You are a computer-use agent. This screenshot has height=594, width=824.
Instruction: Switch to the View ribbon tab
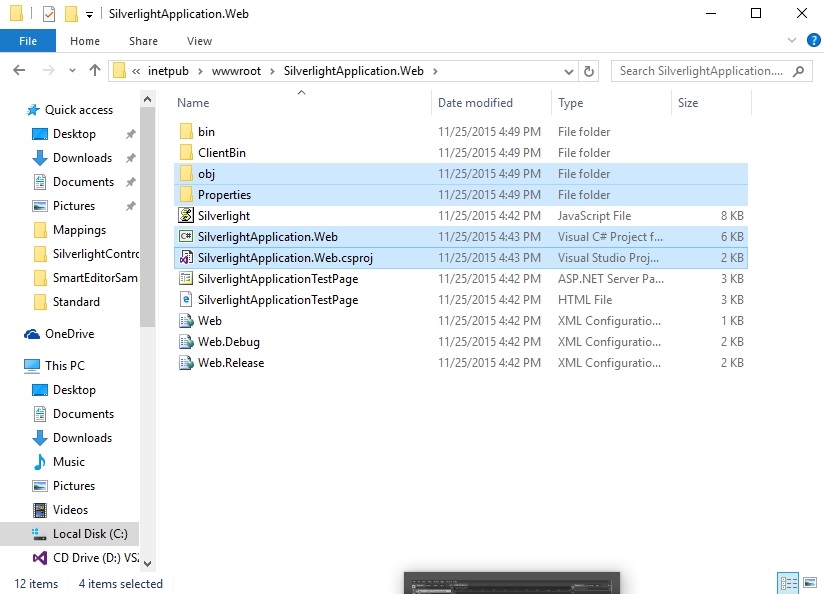199,41
